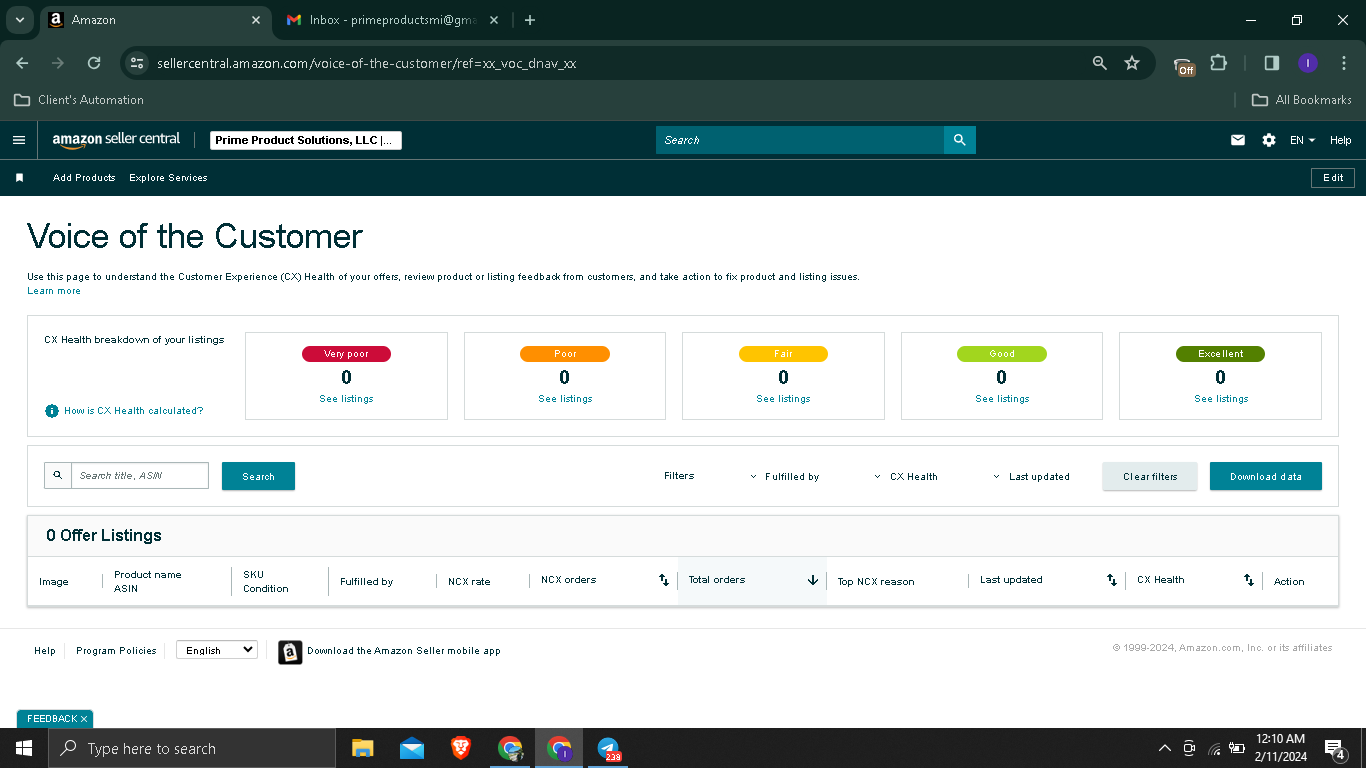This screenshot has height=768, width=1366.
Task: Click the Seller Central search field
Action: 800,140
